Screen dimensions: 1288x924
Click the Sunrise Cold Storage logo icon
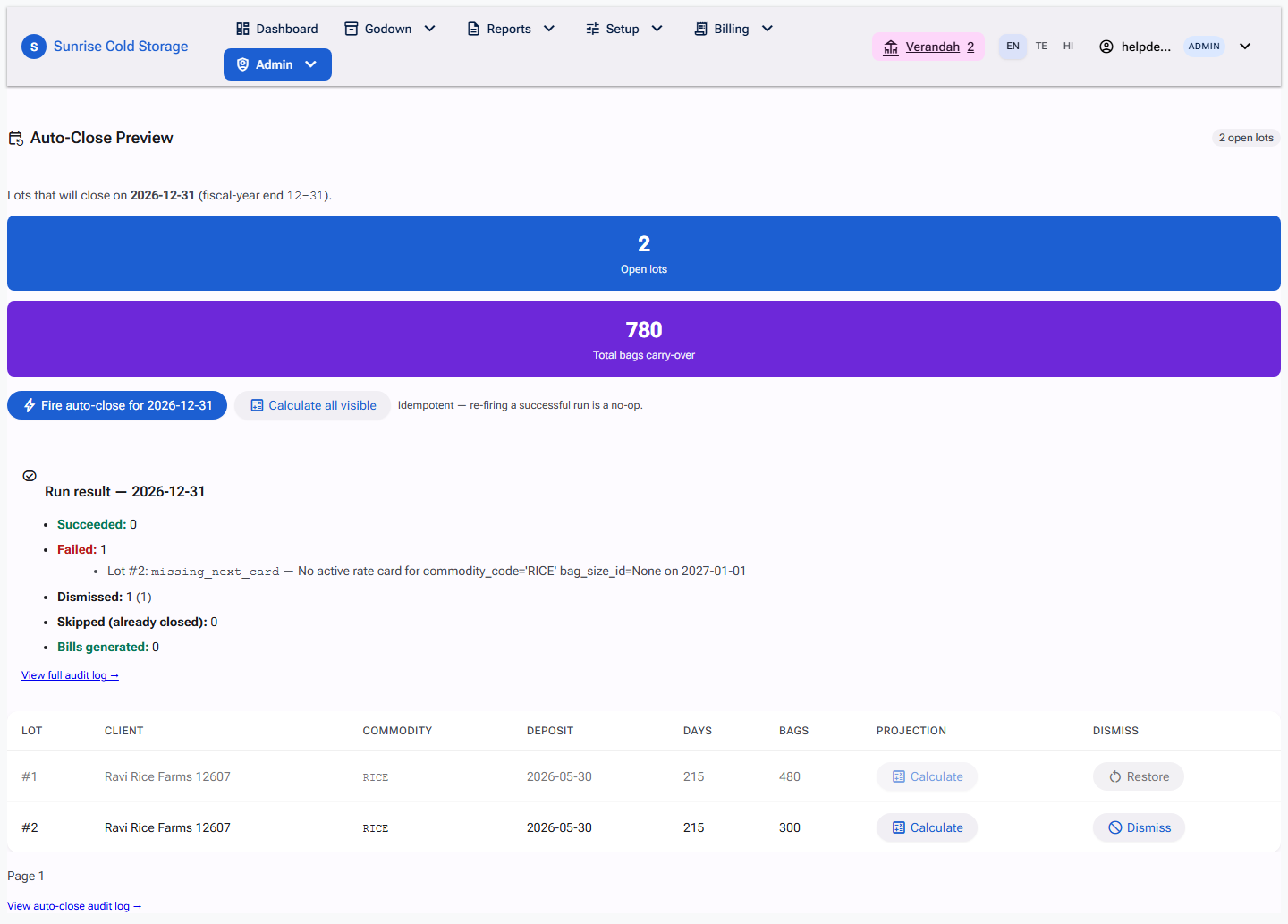pyautogui.click(x=34, y=47)
